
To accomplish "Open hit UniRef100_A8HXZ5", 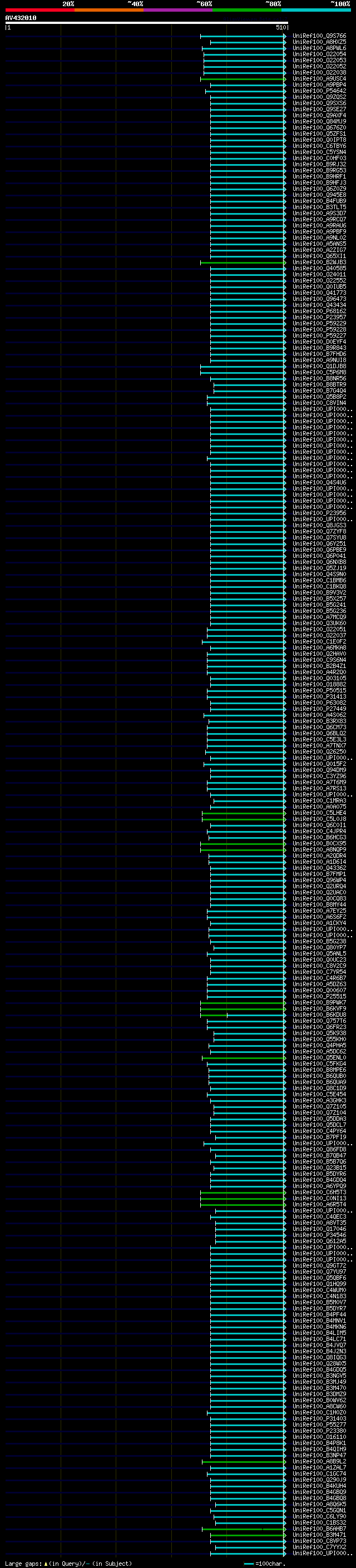I will coord(319,43).
